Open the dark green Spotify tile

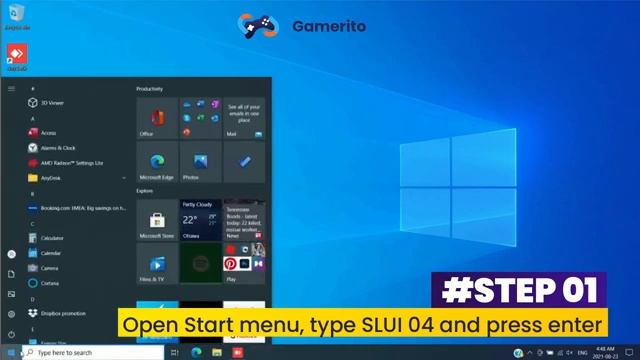point(201,263)
